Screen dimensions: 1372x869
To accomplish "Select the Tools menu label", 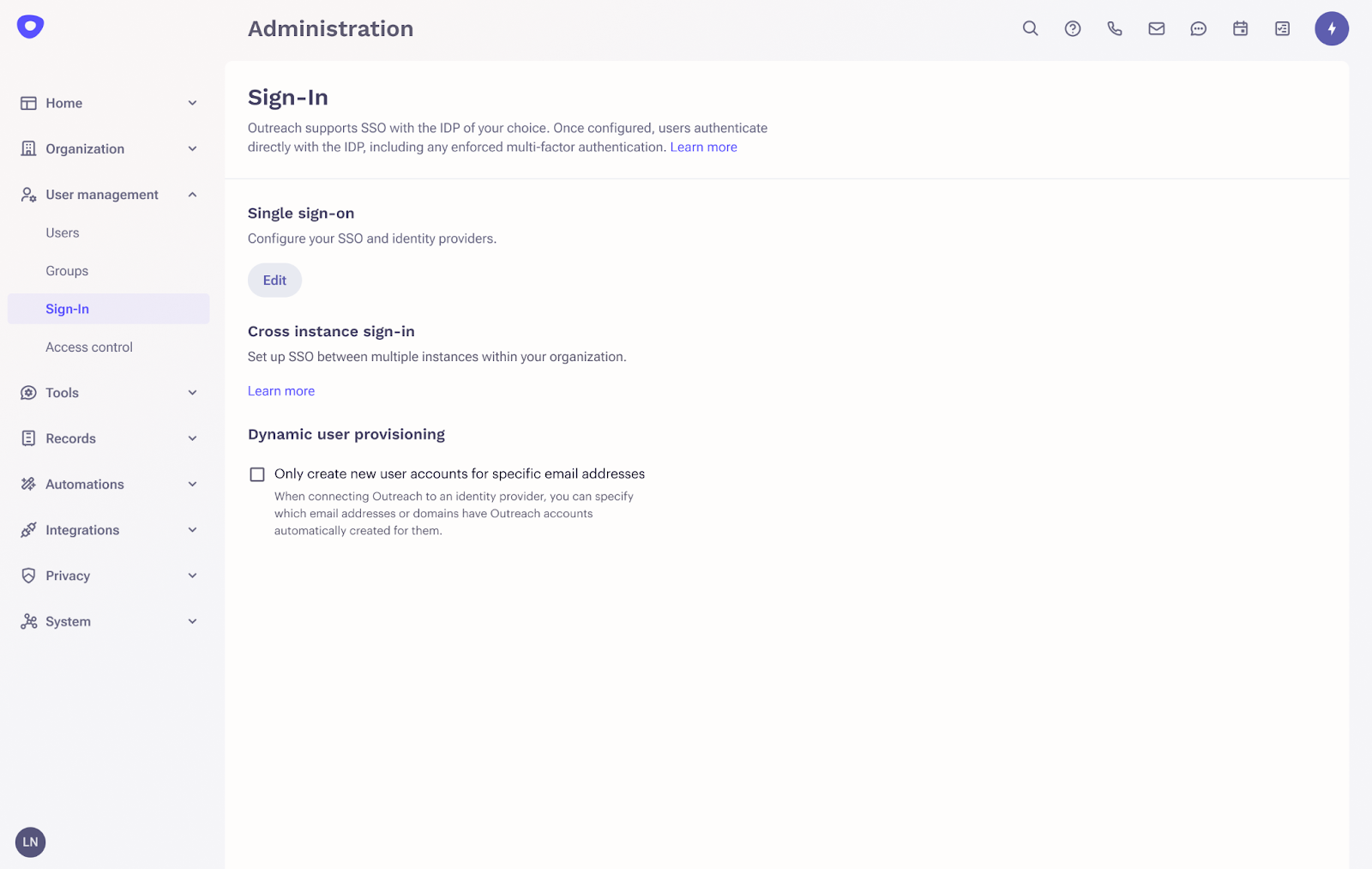I will (62, 393).
